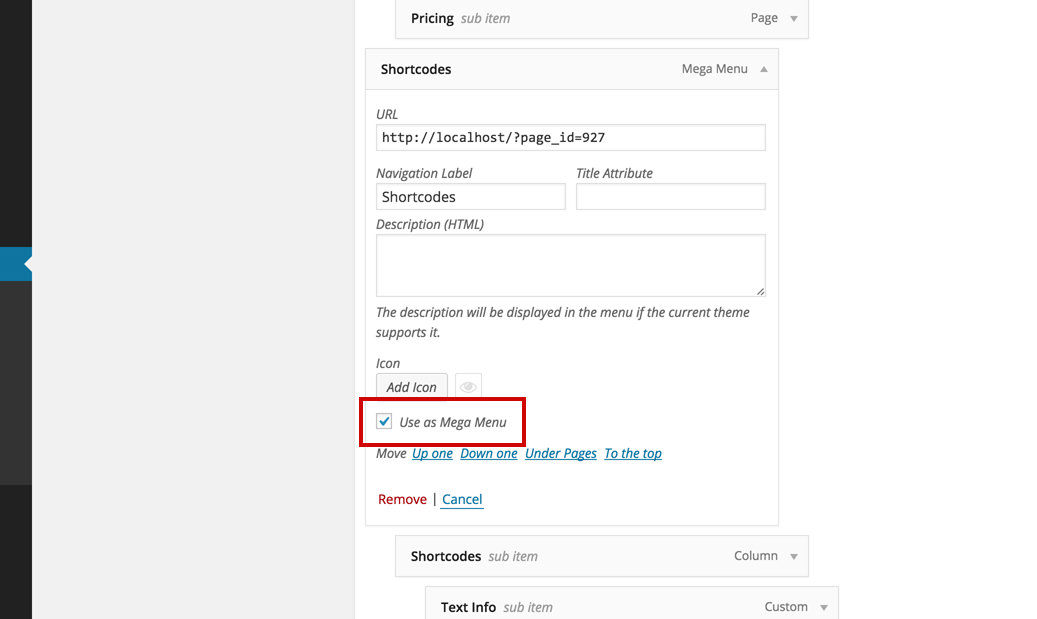Click into the Navigation Label field
Viewport: 1037px width, 619px height.
tap(471, 196)
